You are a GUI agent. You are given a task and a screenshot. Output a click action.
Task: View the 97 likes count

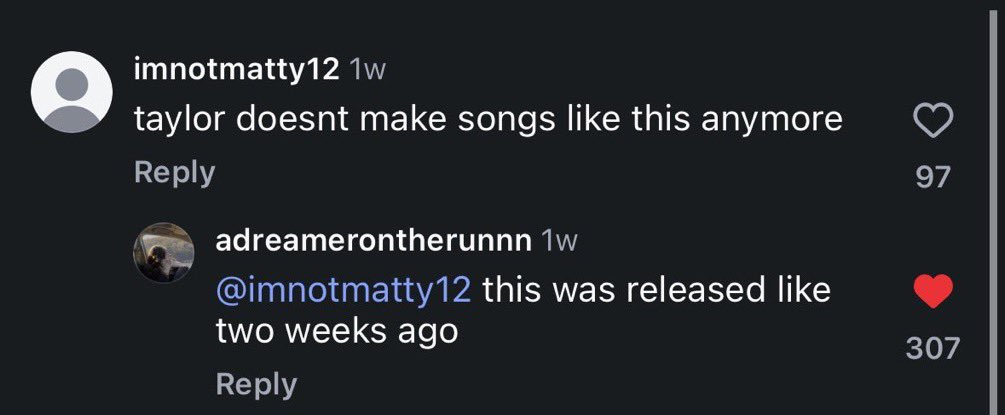933,176
